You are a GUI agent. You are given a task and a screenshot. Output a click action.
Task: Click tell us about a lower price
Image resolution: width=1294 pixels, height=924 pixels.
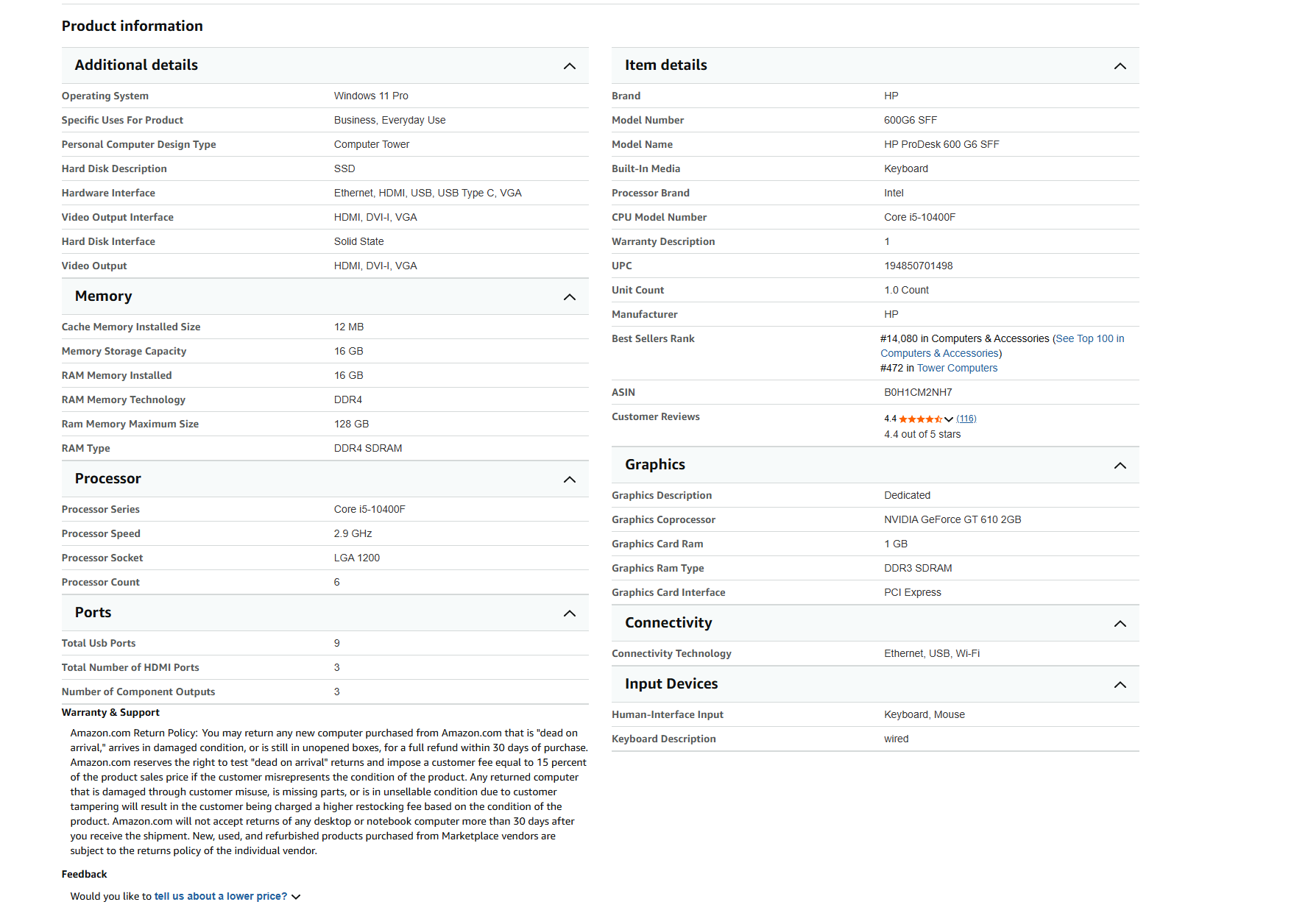coord(221,896)
